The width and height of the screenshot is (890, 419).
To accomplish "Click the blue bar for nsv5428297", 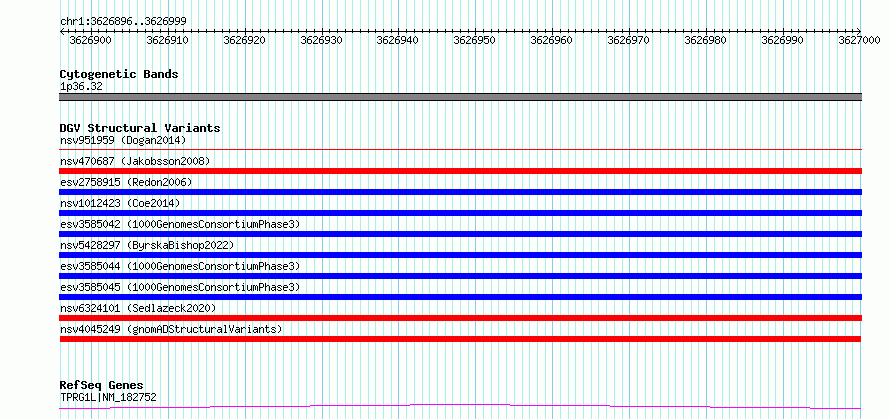I will [460, 255].
